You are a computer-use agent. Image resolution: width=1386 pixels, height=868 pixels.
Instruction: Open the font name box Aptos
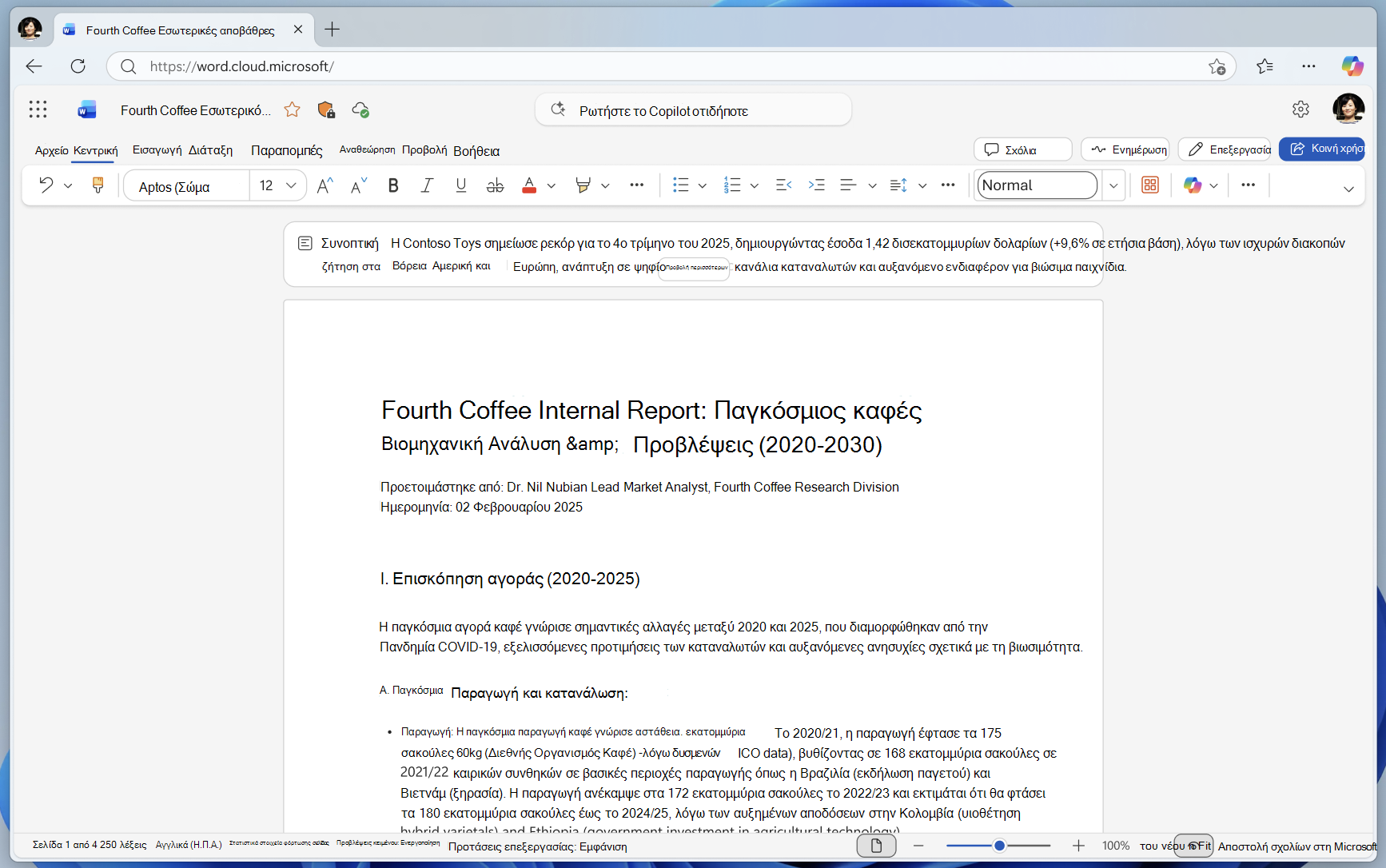185,186
